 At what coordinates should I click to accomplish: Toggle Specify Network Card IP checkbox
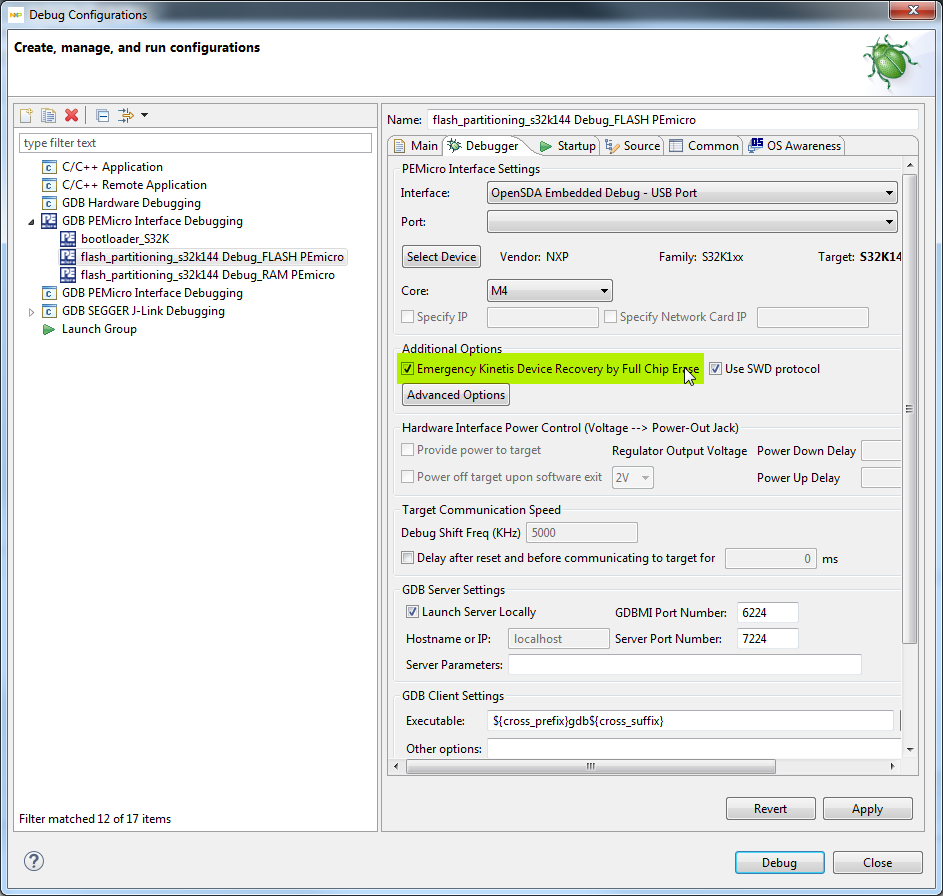pos(610,316)
